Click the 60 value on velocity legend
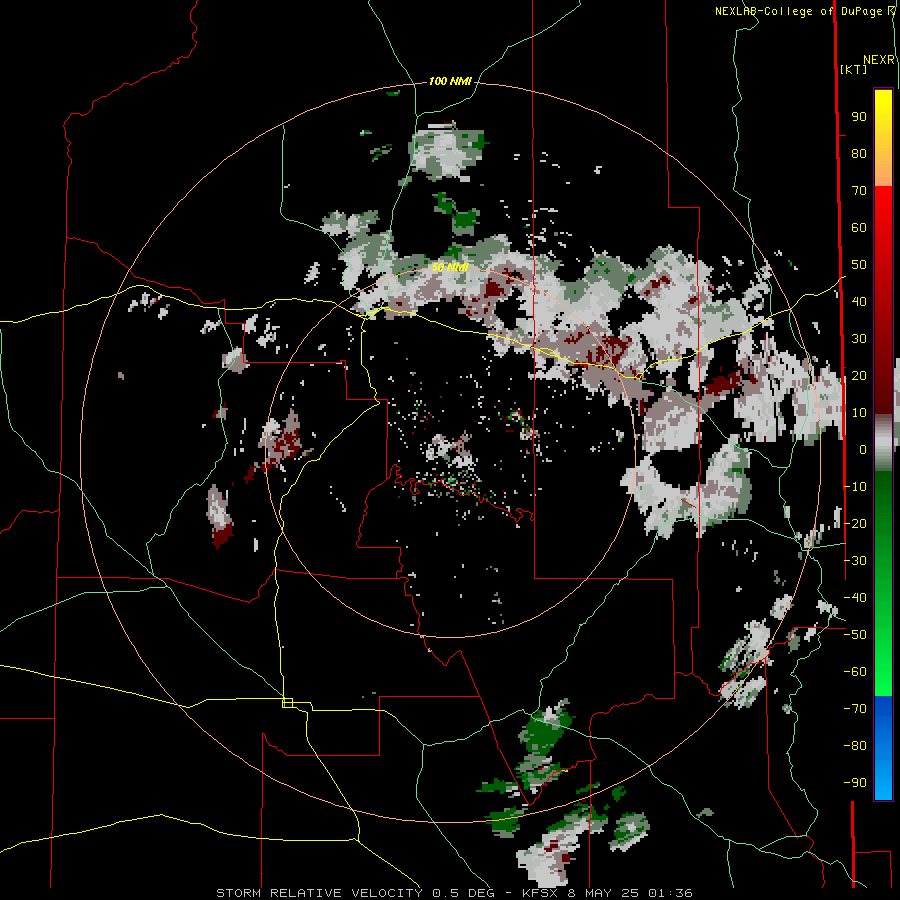Viewport: 900px width, 900px height. (x=859, y=228)
